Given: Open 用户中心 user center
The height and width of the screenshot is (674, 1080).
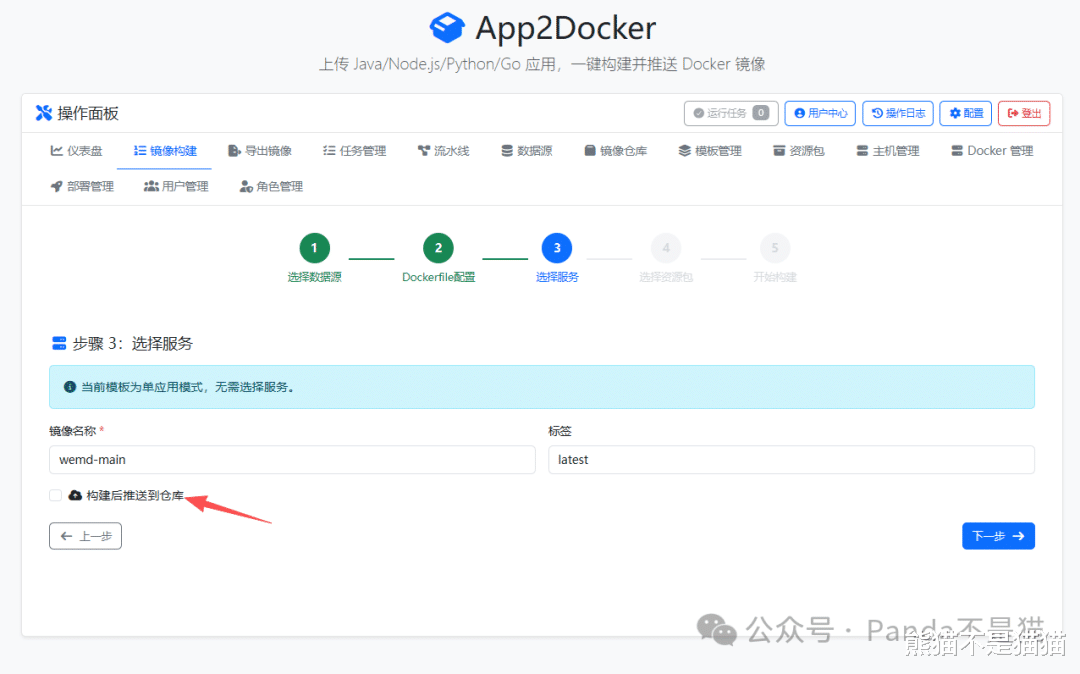Looking at the screenshot, I should [820, 114].
